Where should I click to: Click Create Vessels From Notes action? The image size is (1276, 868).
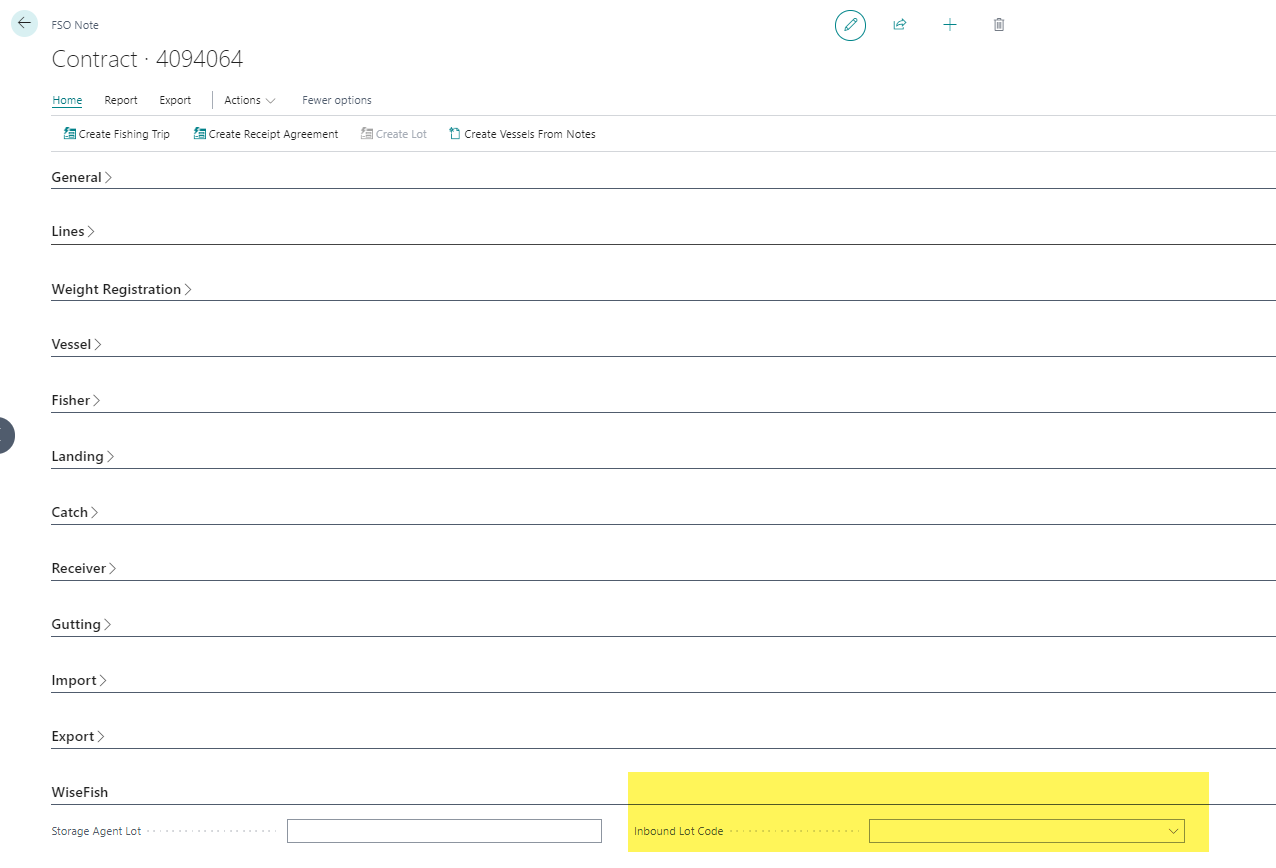tap(521, 134)
